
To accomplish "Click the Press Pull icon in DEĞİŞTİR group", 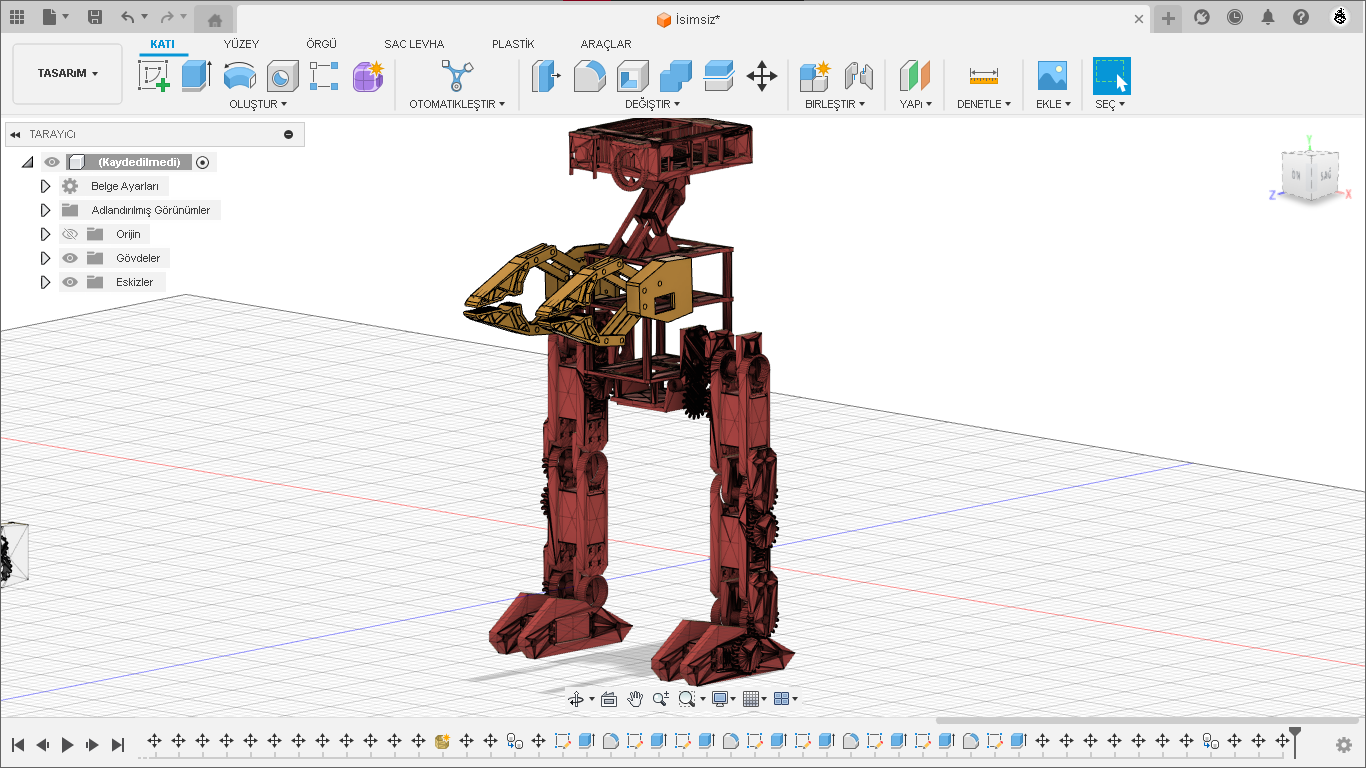I will (x=543, y=76).
